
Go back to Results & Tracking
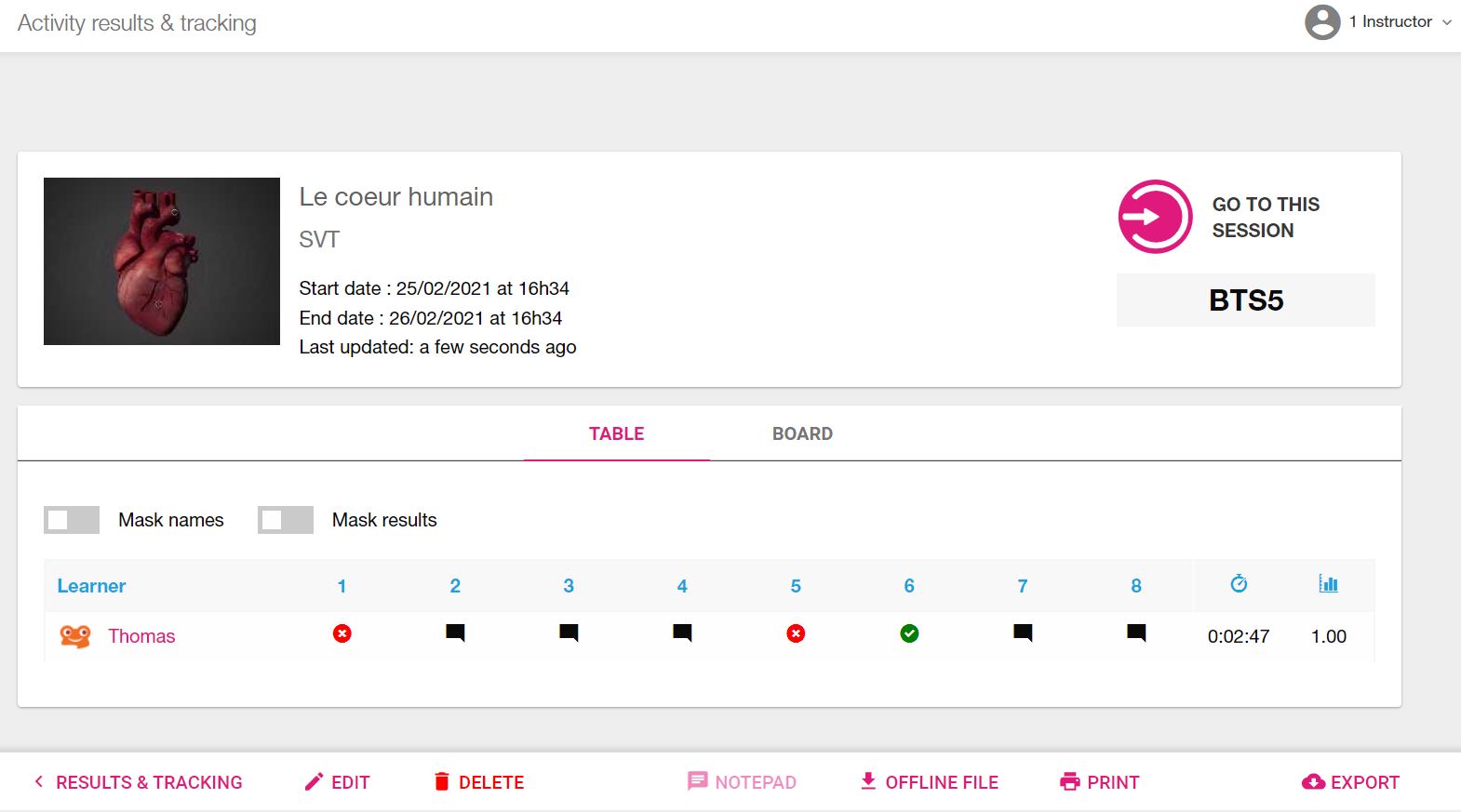coord(138,782)
